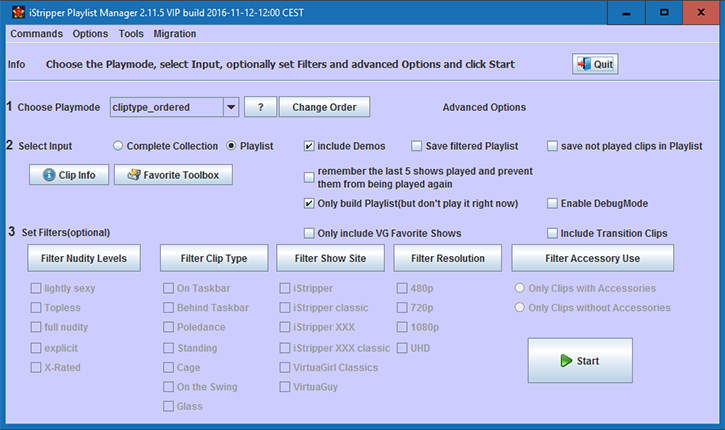Click the Change Order button
The height and width of the screenshot is (430, 725).
point(324,107)
